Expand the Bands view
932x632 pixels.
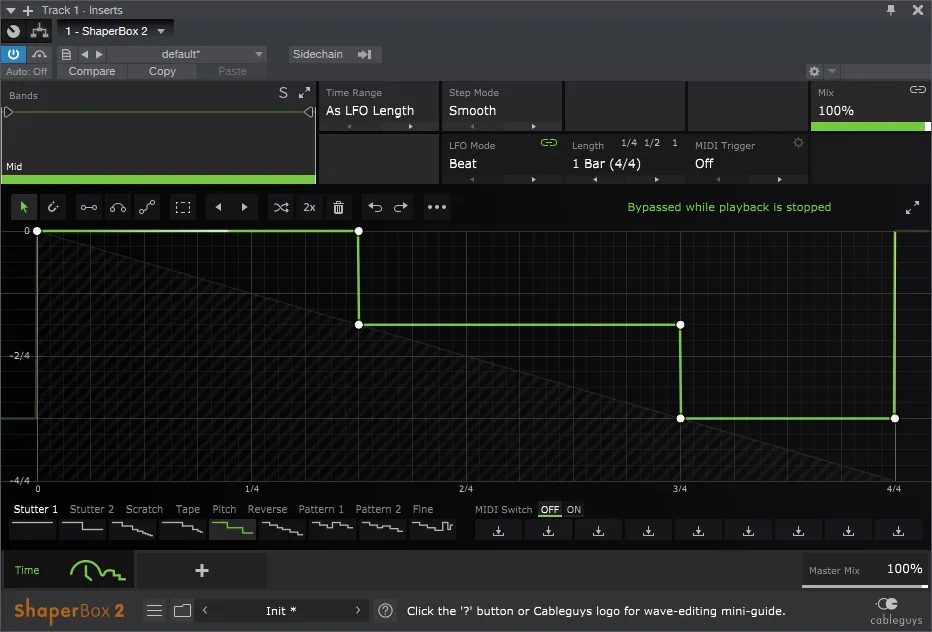pos(304,93)
